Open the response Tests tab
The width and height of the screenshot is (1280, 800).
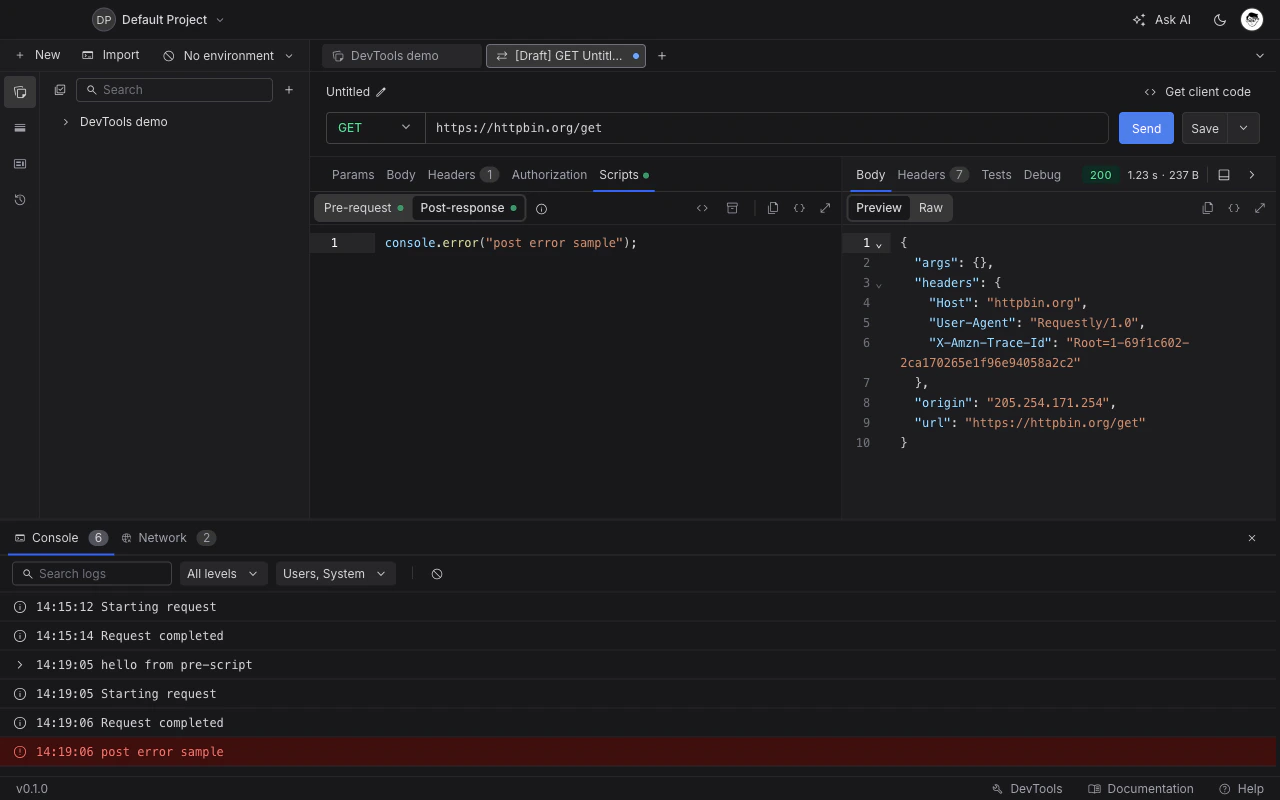[x=996, y=175]
